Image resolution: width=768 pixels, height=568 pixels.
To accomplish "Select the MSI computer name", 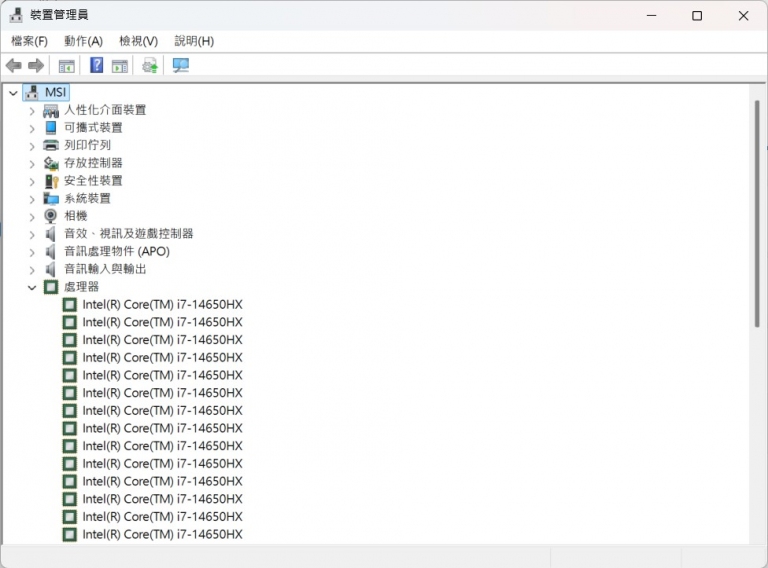I will [55, 92].
